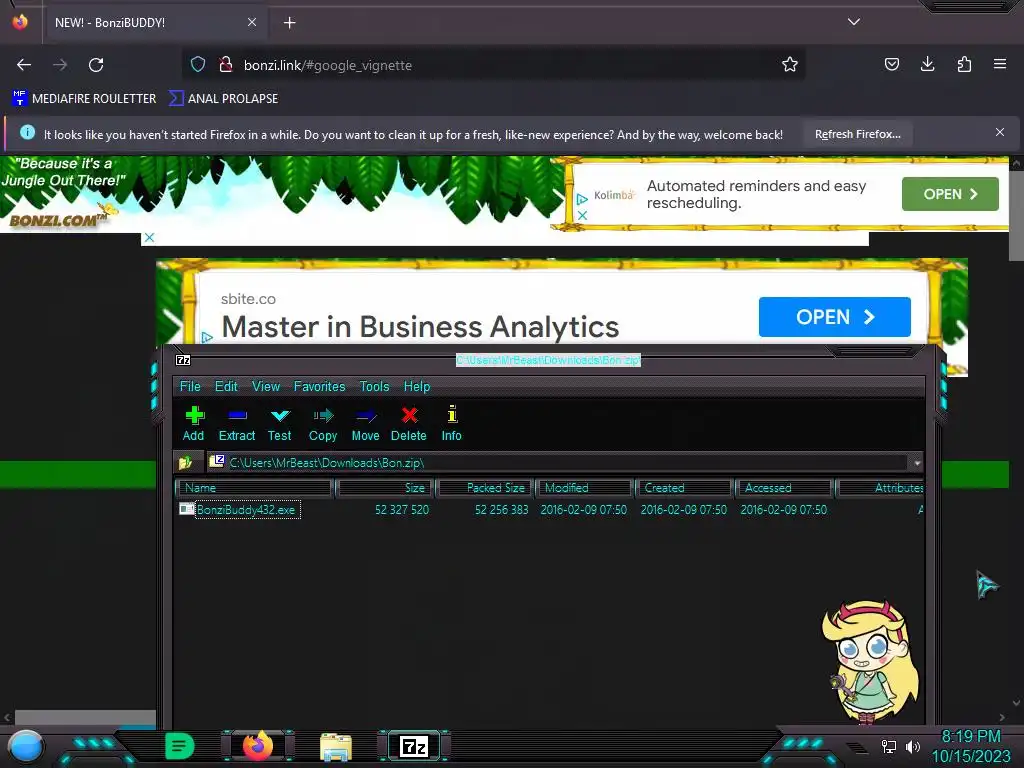Switch to Firefox from the taskbar
The height and width of the screenshot is (768, 1024).
tap(258, 746)
